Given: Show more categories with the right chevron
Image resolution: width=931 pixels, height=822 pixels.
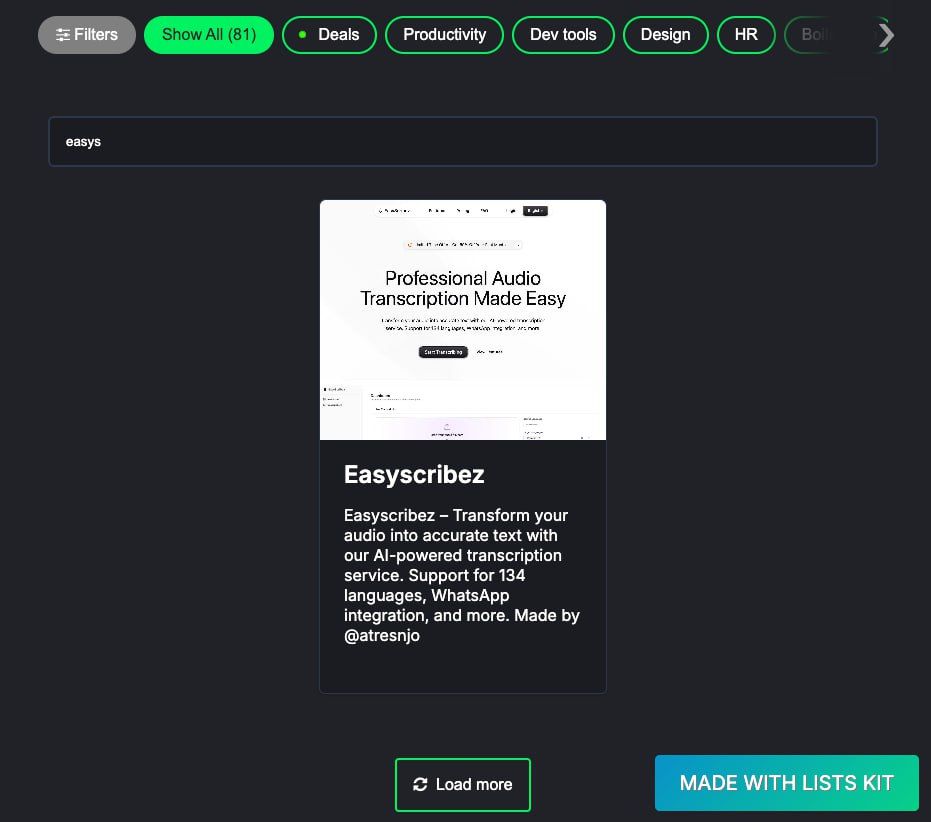Looking at the screenshot, I should [886, 35].
